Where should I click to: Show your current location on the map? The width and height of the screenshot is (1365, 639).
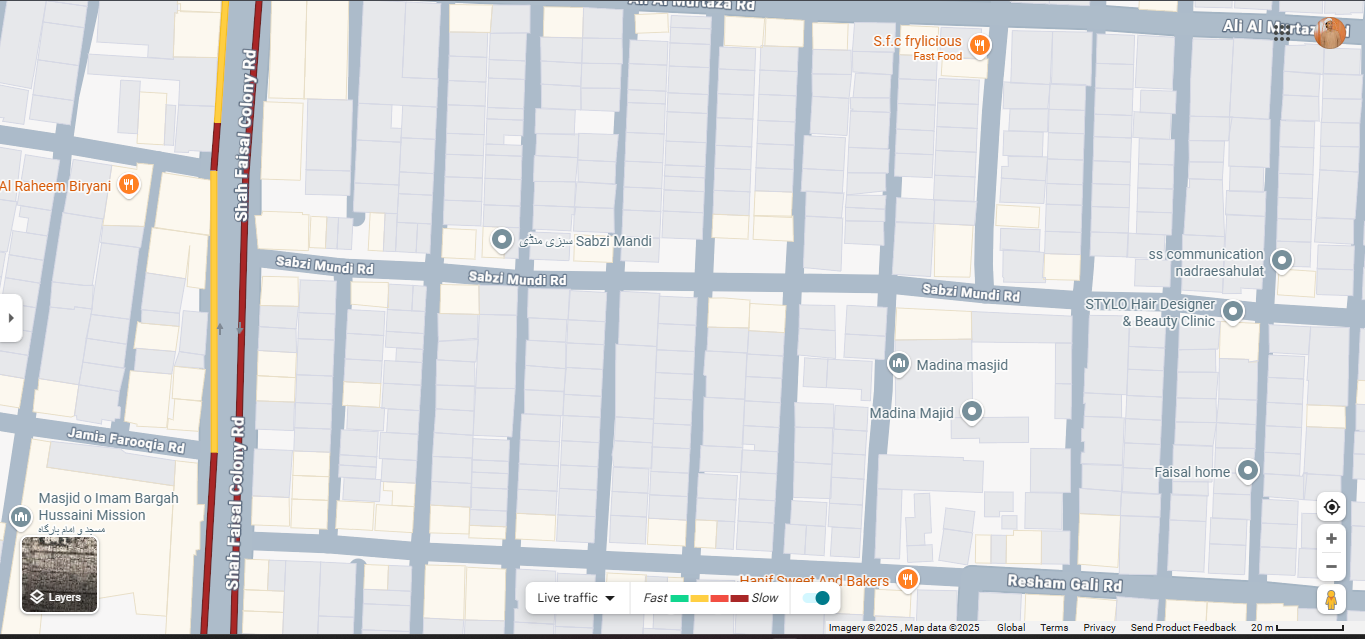1331,507
